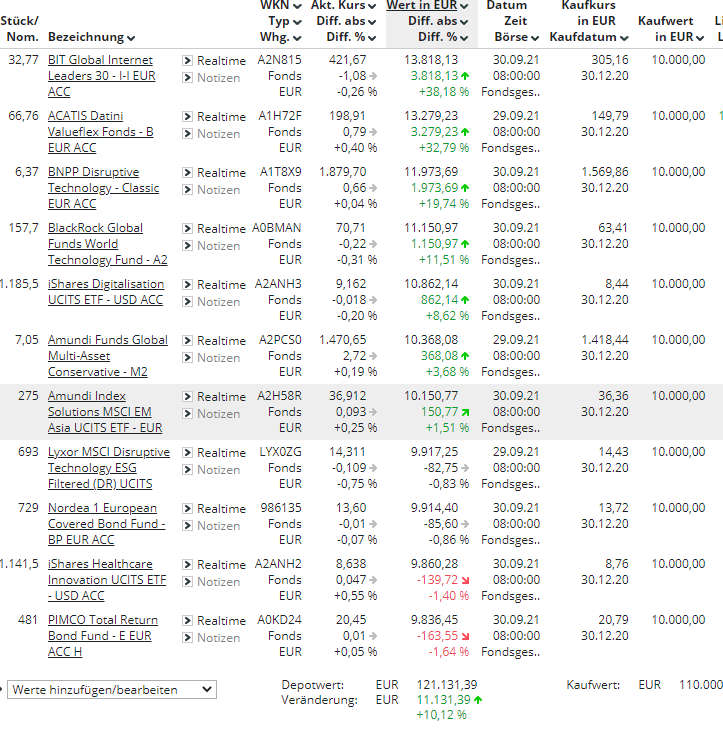Sort by Akt. Kurs column header
This screenshot has height=734, width=723.
[343, 5]
